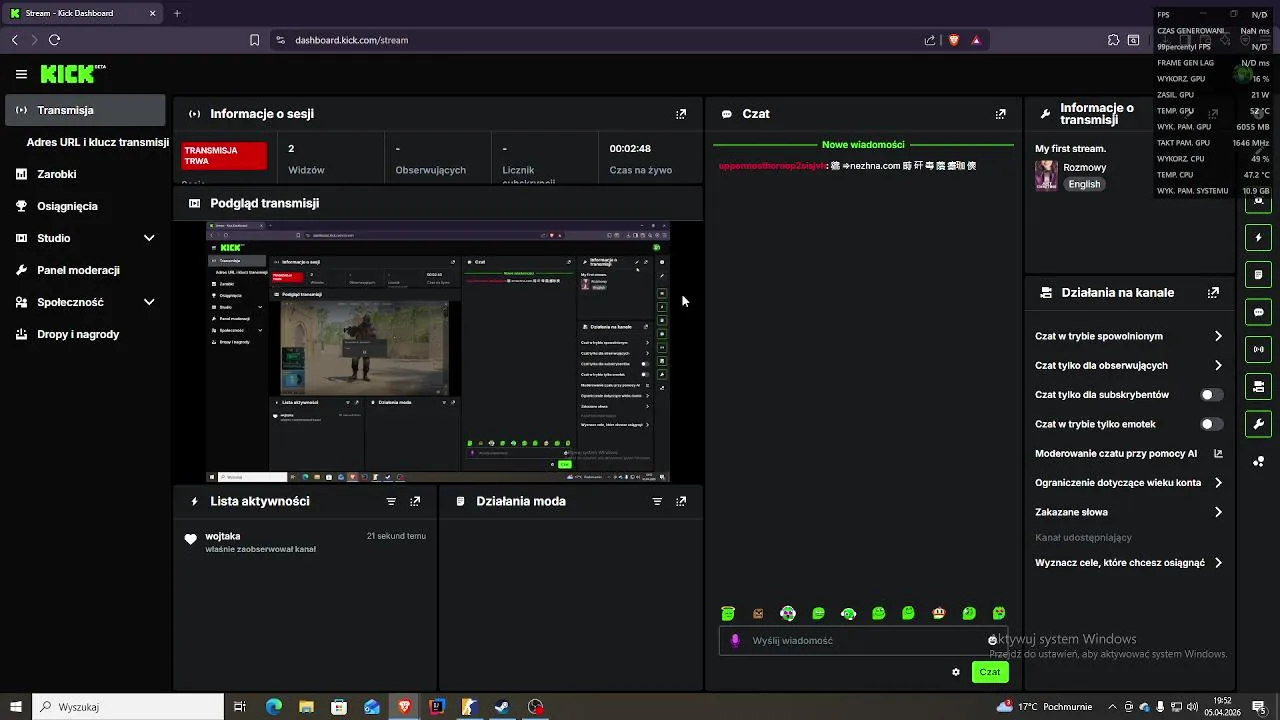Toggle Czat tylko dla subskrybentów switch

(x=1212, y=395)
